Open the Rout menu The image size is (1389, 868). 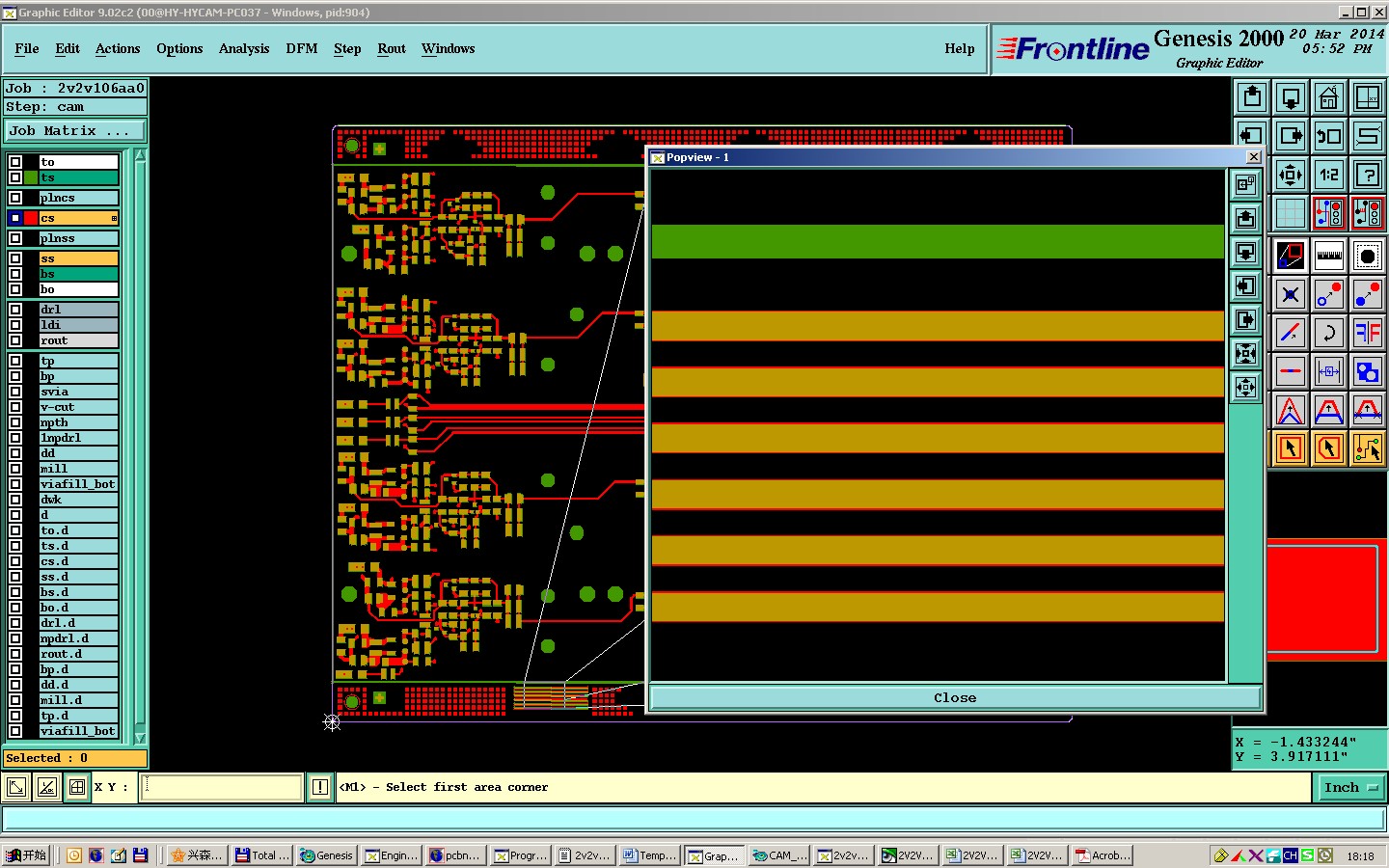pos(392,48)
